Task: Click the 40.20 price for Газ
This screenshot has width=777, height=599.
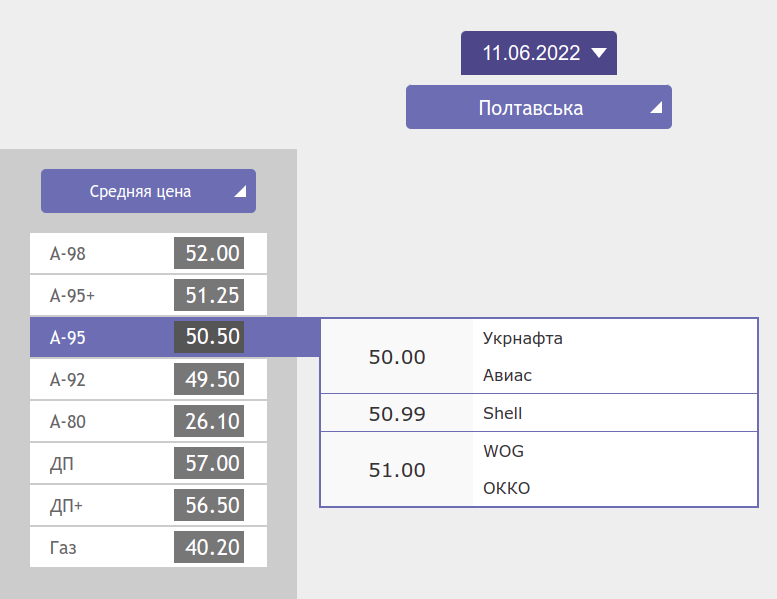Action: coord(212,548)
